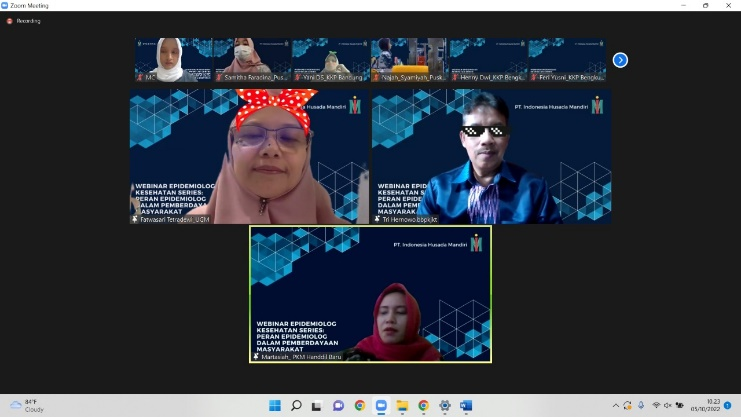
Task: Open Windows taskbar Search
Action: pyautogui.click(x=296, y=406)
